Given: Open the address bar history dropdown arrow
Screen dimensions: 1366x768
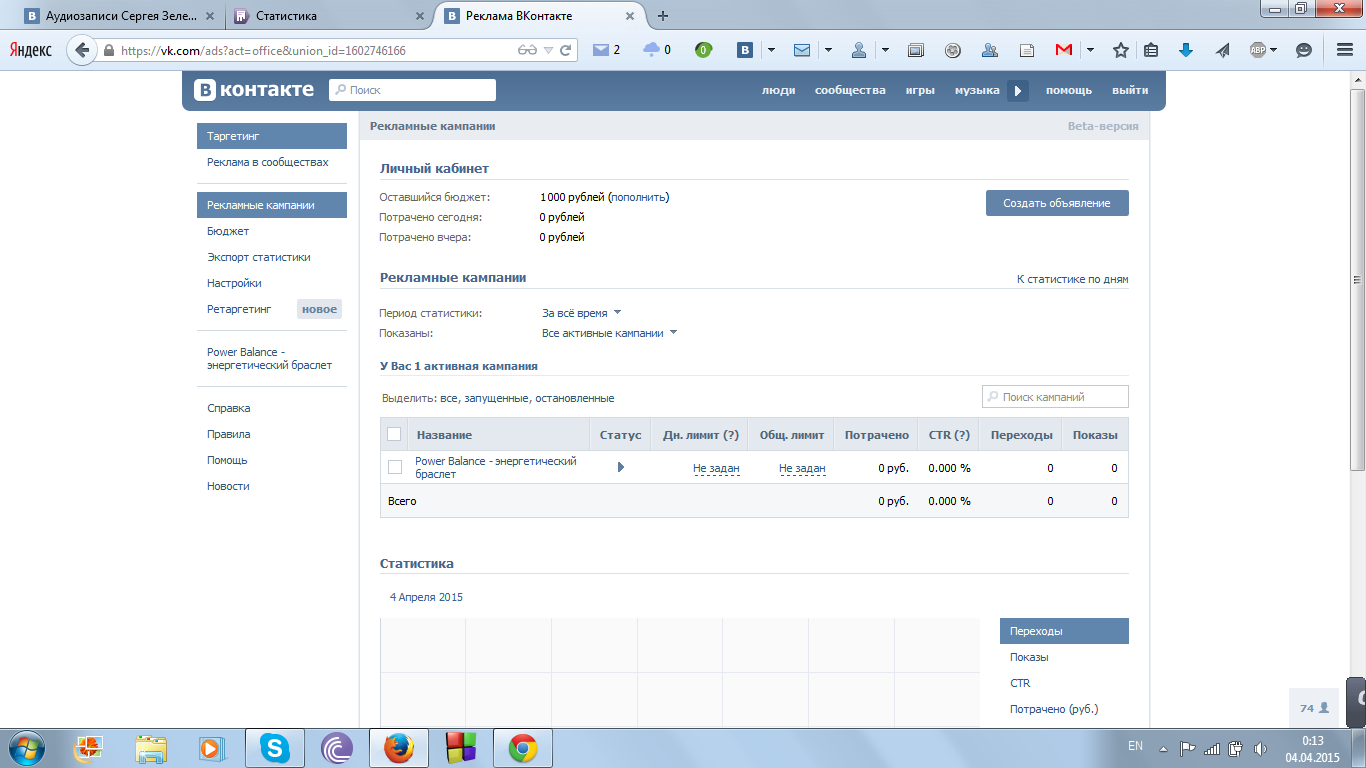Looking at the screenshot, I should click(548, 50).
